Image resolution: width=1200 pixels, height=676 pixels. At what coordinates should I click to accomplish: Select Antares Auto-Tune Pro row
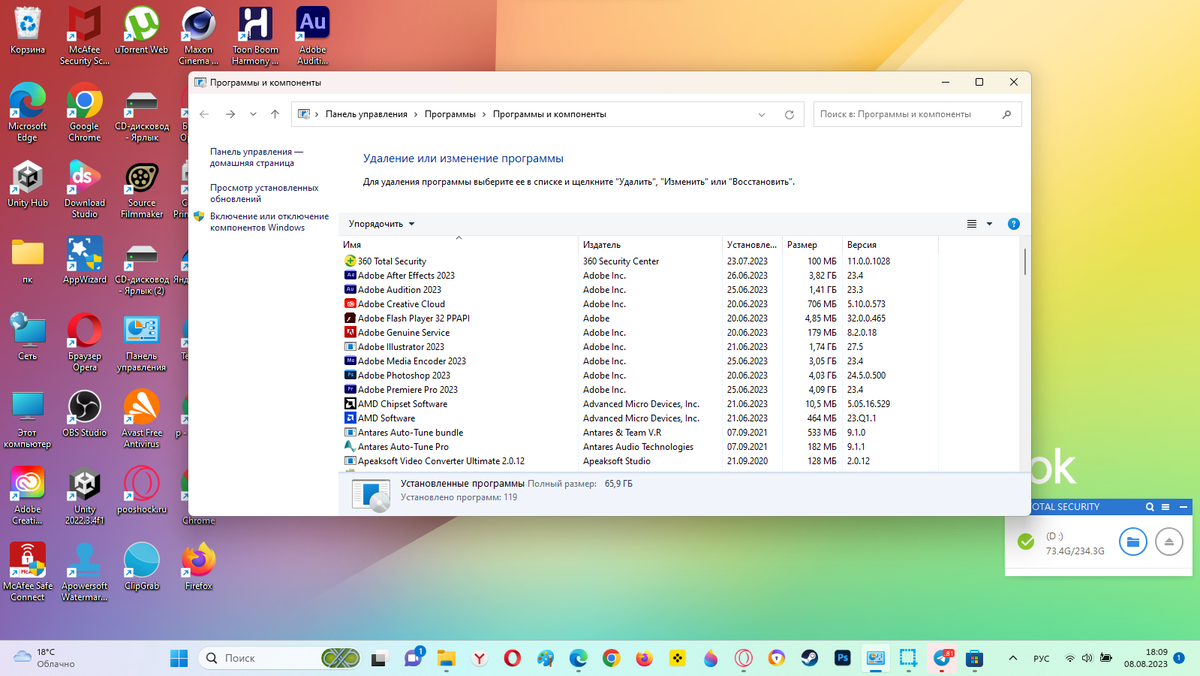(640, 447)
